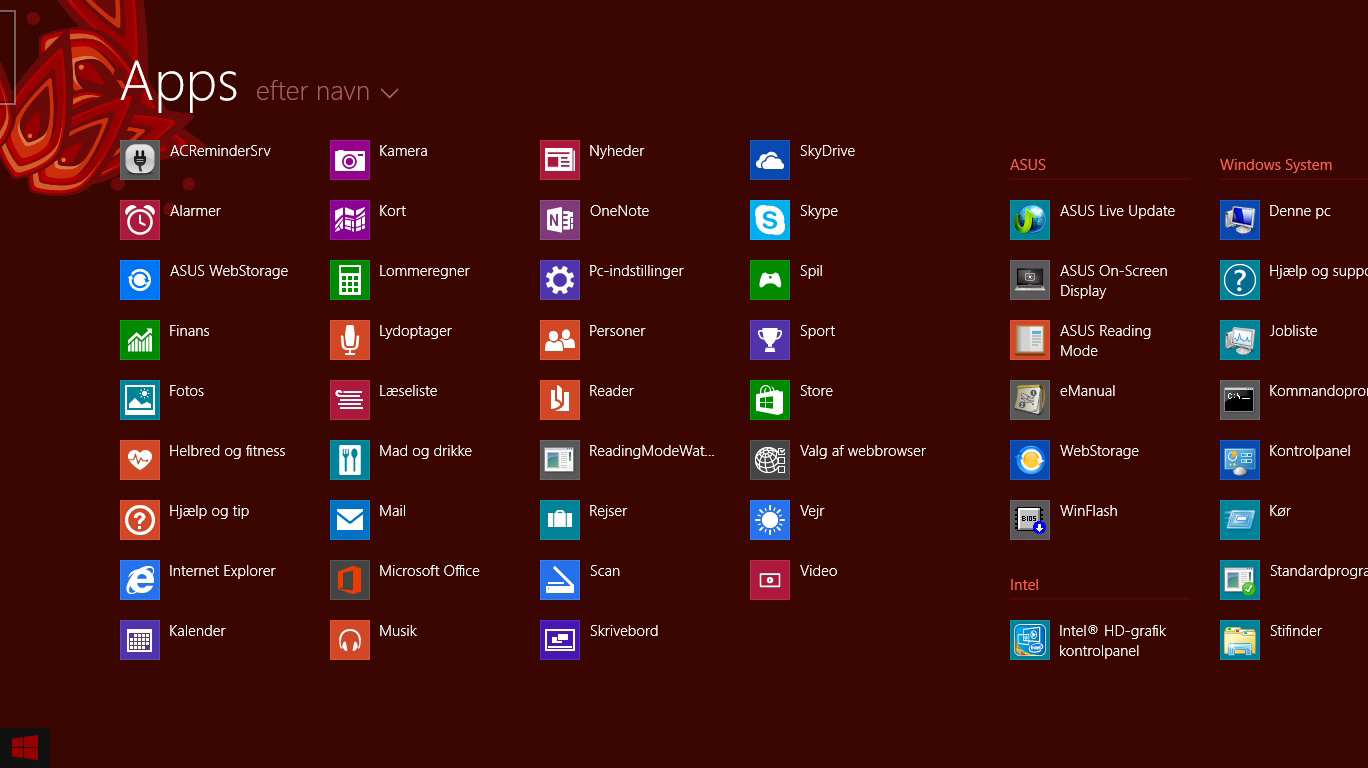Screen dimensions: 1368x768
Task: Open the Valg af webbrowser icon
Action: pyautogui.click(x=770, y=460)
